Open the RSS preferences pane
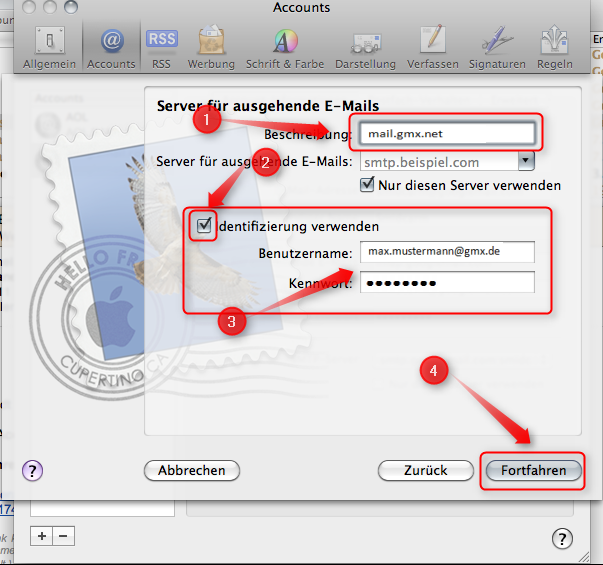603x565 pixels. [x=162, y=48]
